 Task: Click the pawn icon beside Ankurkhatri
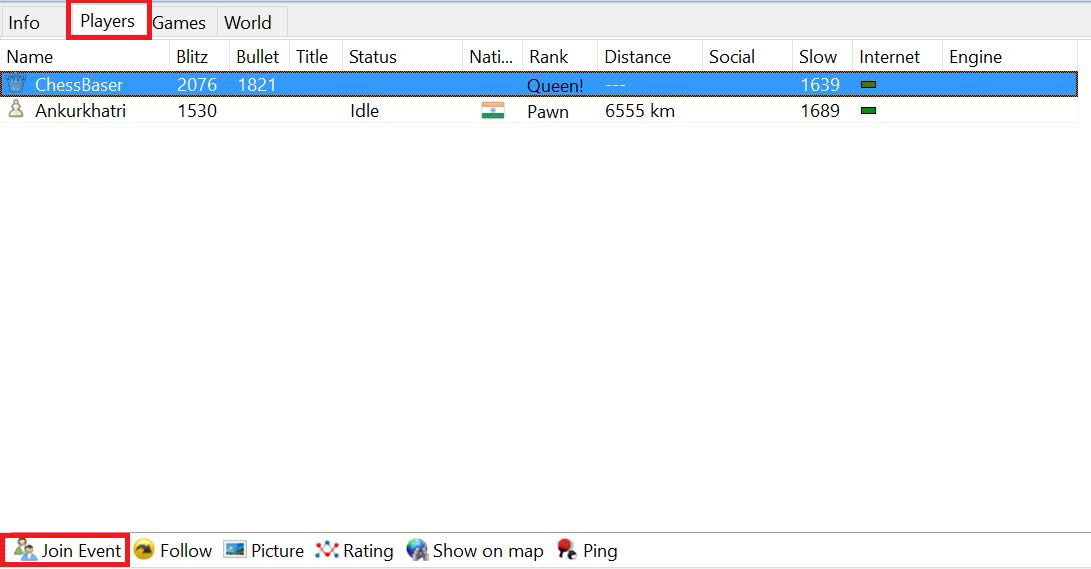click(16, 110)
